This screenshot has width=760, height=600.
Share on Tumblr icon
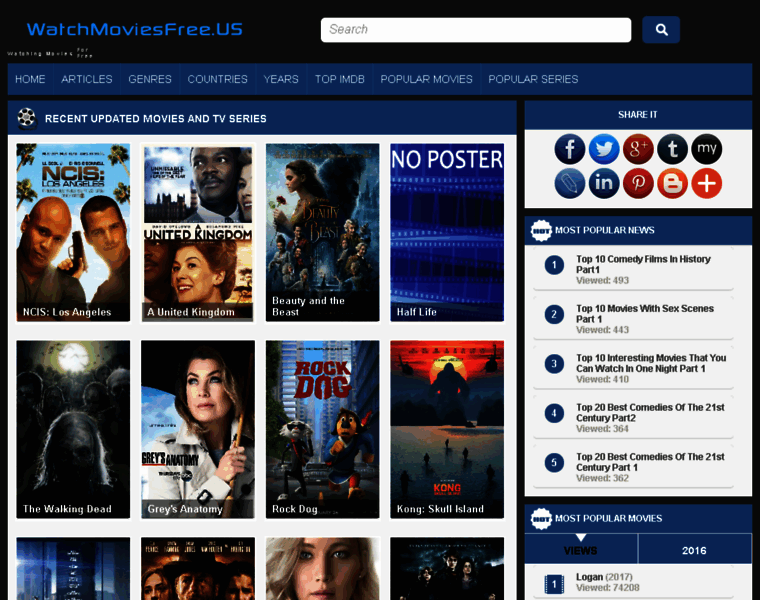click(672, 149)
